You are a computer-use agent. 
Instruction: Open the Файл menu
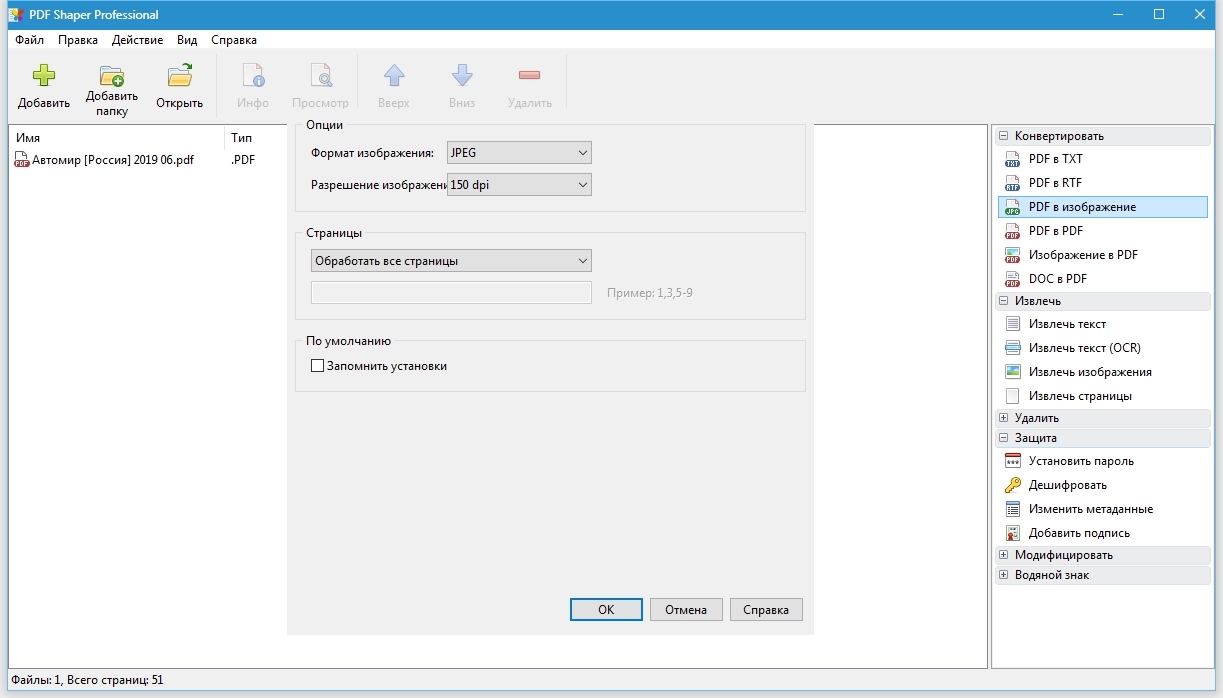click(x=29, y=40)
